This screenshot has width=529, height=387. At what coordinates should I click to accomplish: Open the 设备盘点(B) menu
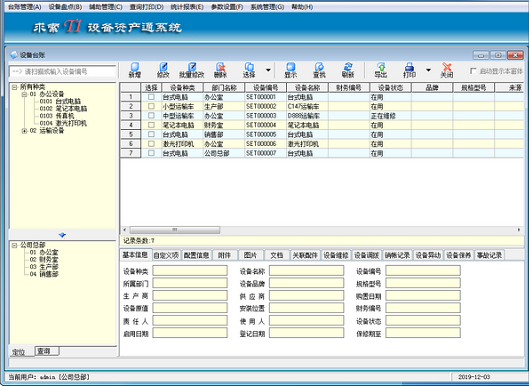pyautogui.click(x=65, y=7)
